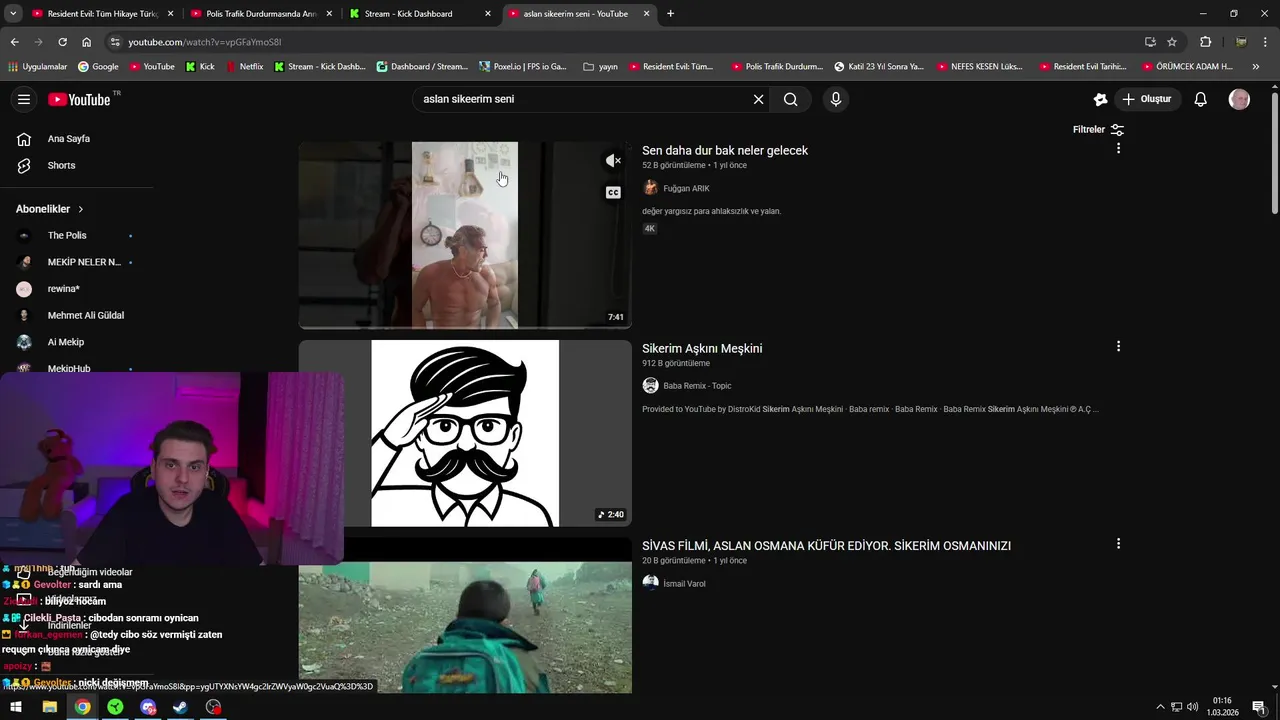Image resolution: width=1280 pixels, height=720 pixels.
Task: Expand the Abonelikler section
Action: coord(50,209)
